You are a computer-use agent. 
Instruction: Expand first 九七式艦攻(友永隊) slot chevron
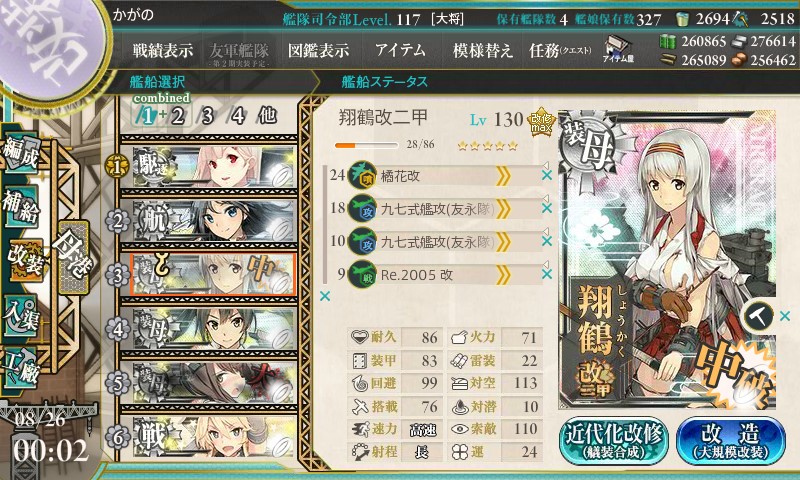(x=503, y=209)
